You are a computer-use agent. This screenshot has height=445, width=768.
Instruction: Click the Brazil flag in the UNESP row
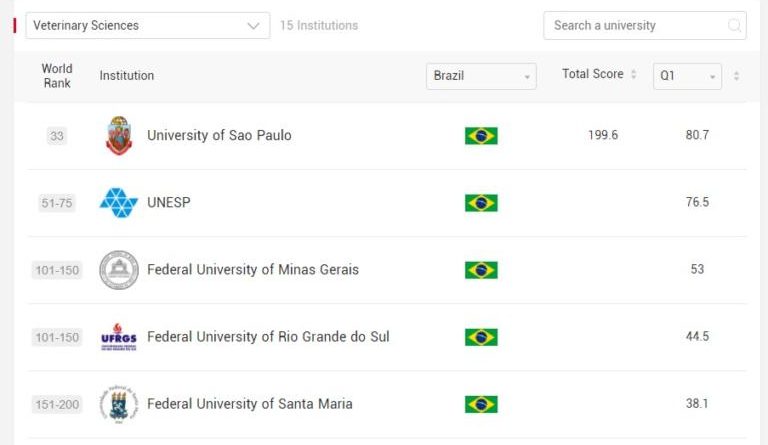[481, 203]
